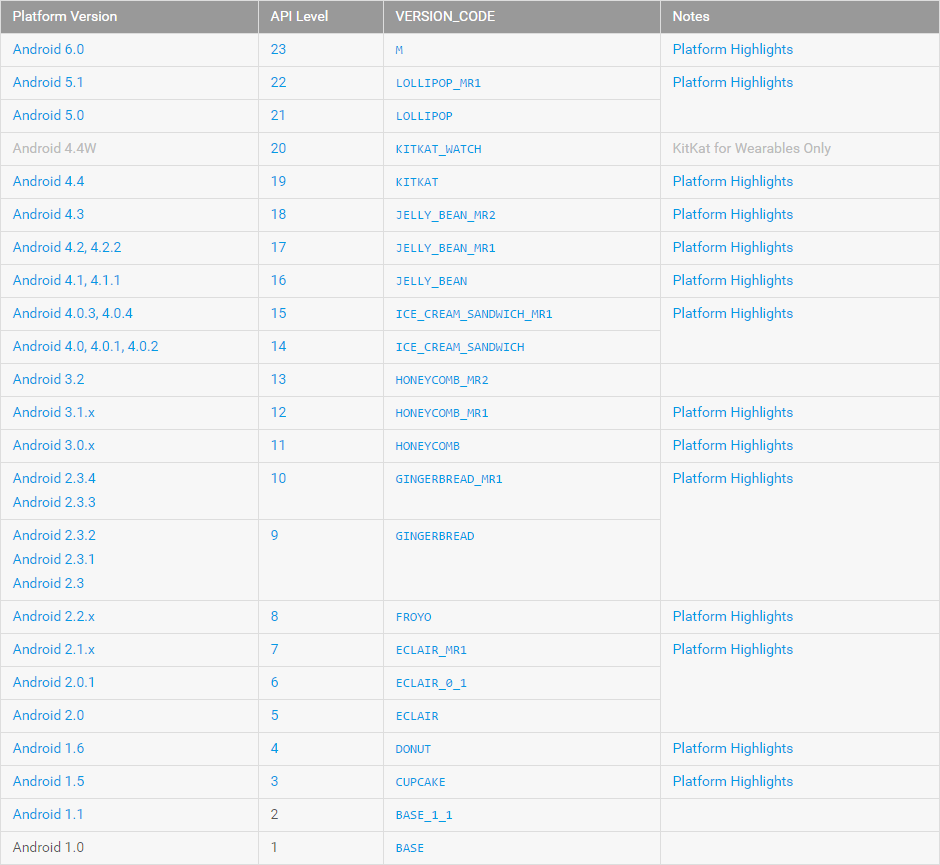Viewport: 940px width, 865px height.
Task: Select the Android 4.2, 4.2.2 link
Action: (67, 247)
